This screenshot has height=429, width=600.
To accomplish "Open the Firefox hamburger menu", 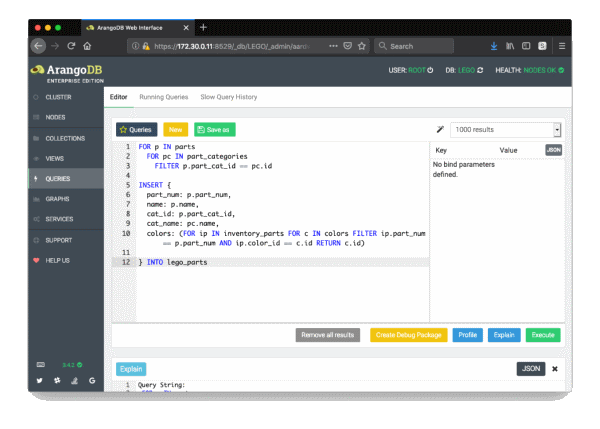I will point(562,46).
